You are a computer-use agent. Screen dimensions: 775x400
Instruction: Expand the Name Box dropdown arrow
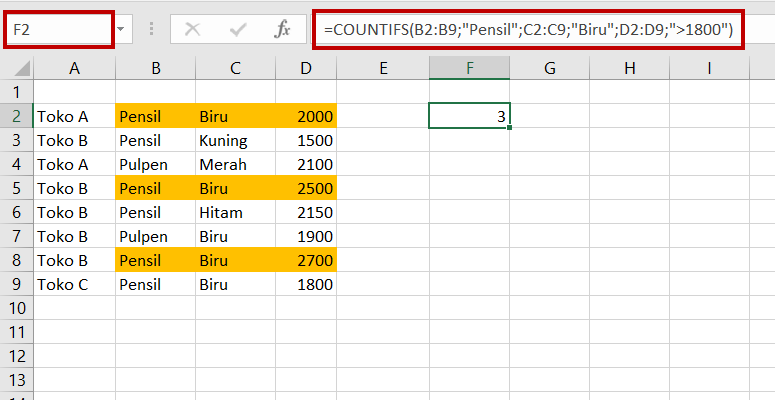tap(121, 30)
